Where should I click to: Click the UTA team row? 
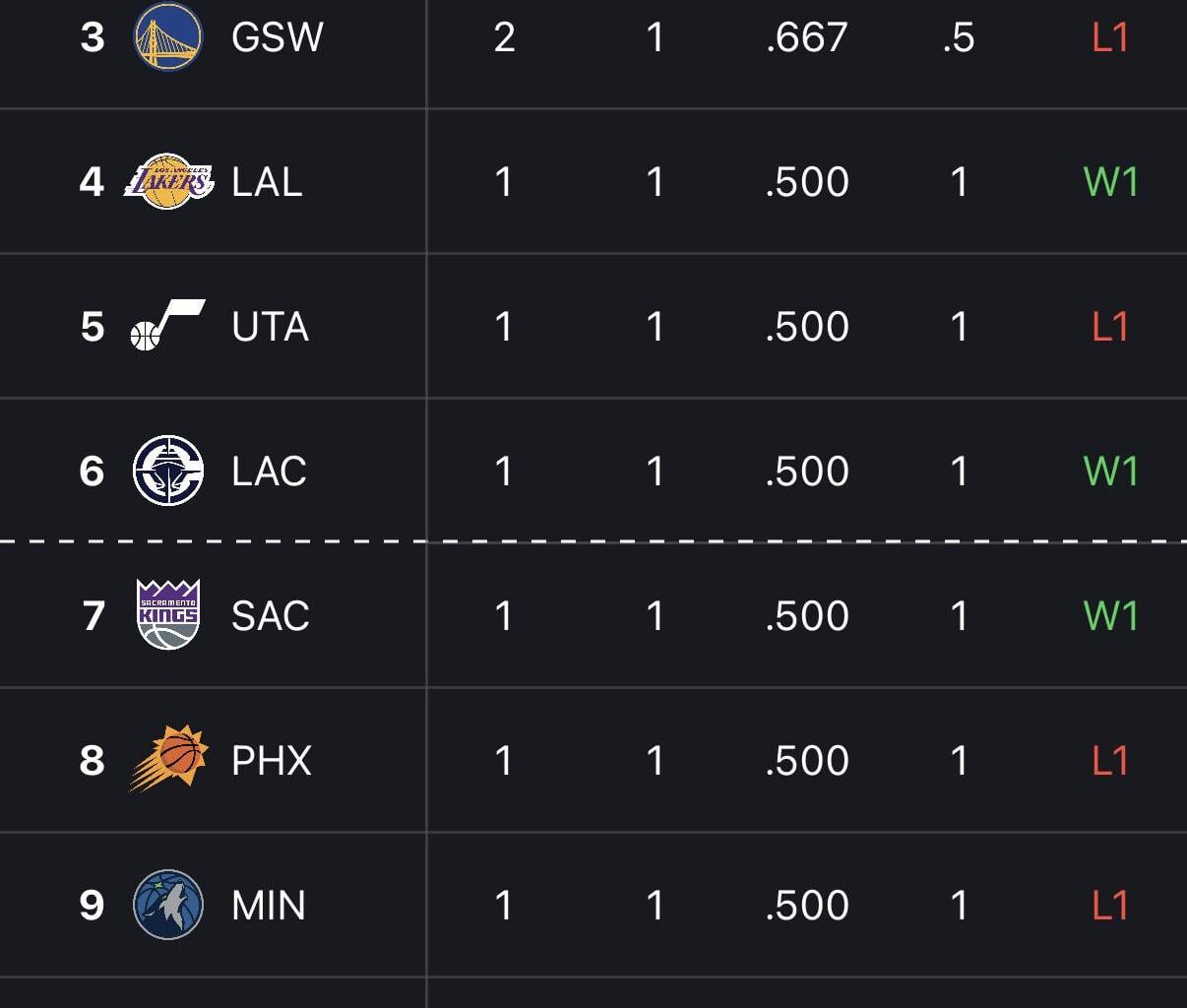click(591, 327)
